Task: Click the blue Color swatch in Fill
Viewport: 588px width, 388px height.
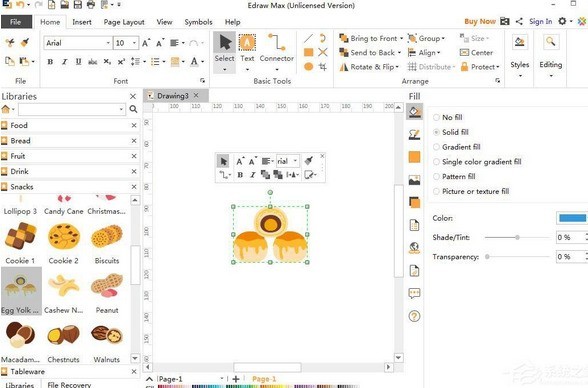Action: [572, 218]
